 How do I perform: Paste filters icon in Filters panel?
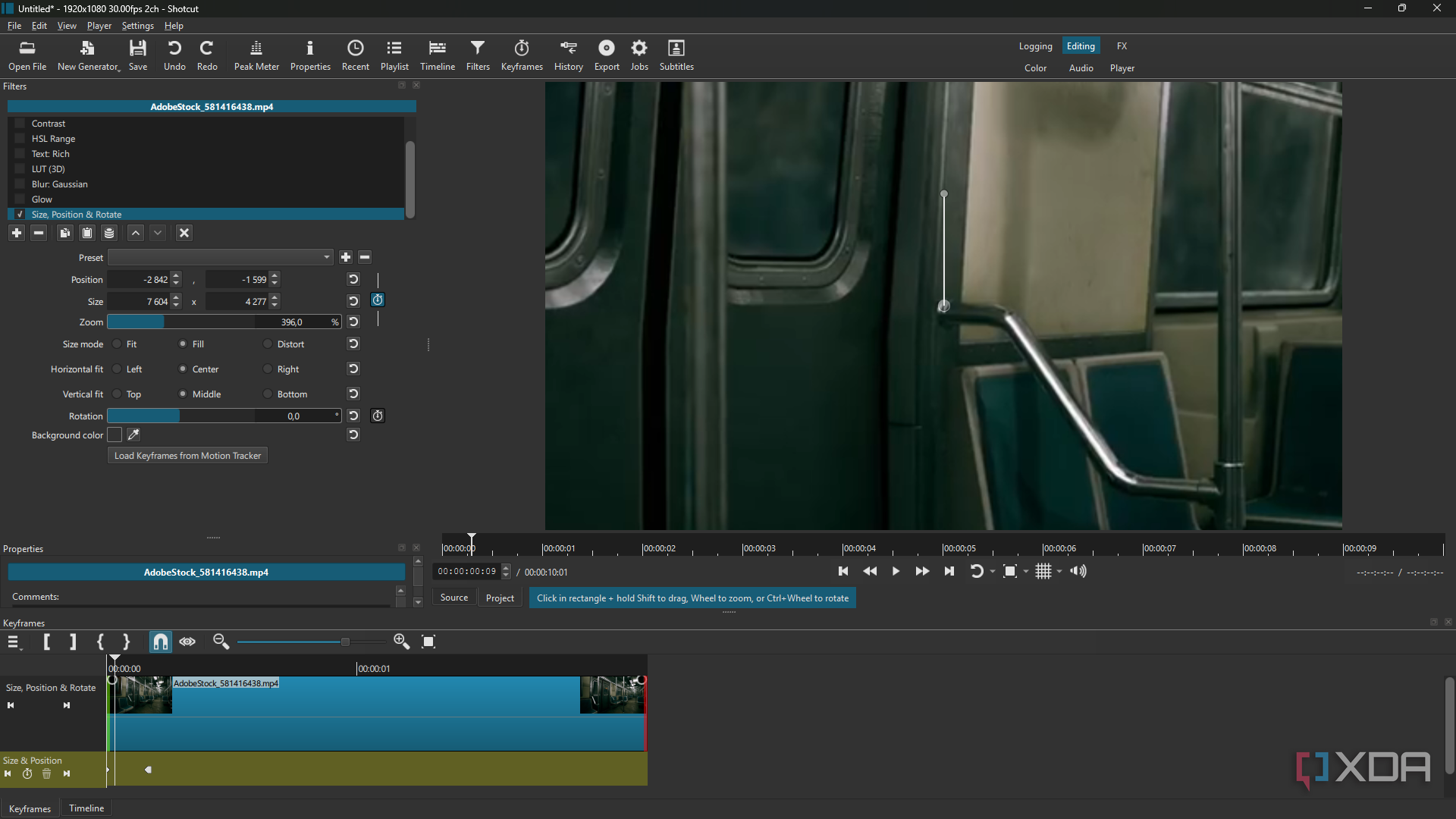(87, 233)
